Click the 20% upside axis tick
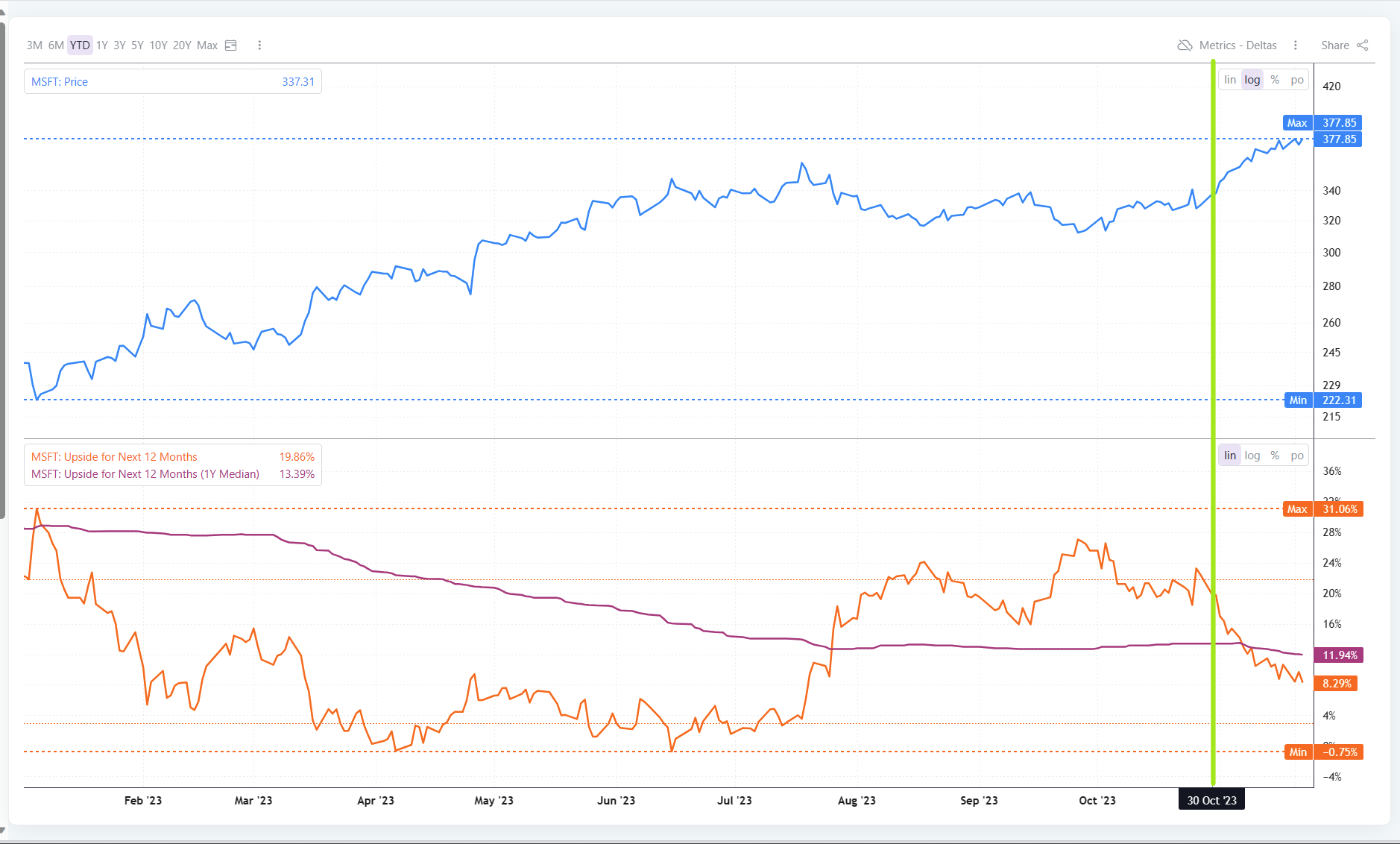Viewport: 1400px width, 844px height. click(x=1332, y=593)
